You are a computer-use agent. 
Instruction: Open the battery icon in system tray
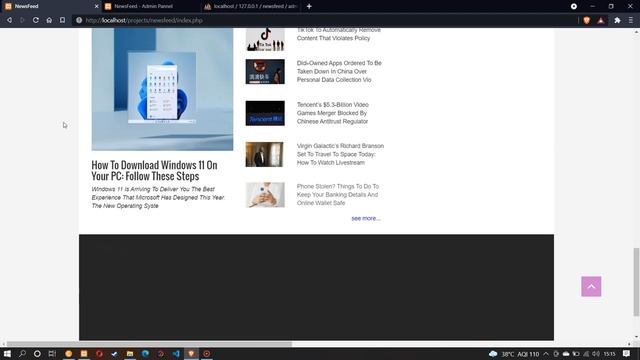click(576, 354)
